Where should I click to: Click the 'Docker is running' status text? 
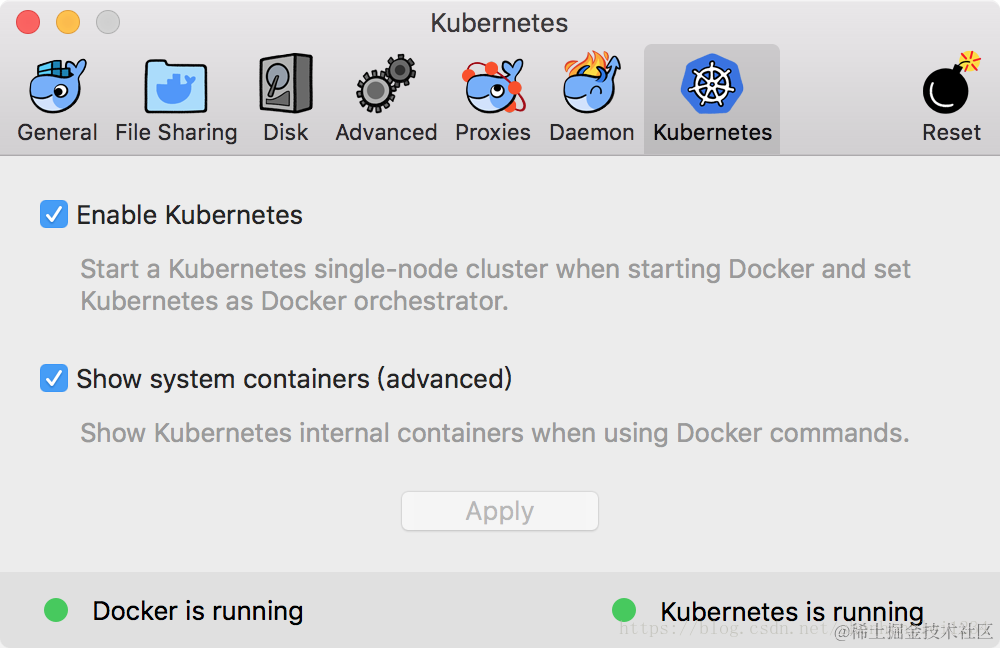click(x=198, y=611)
